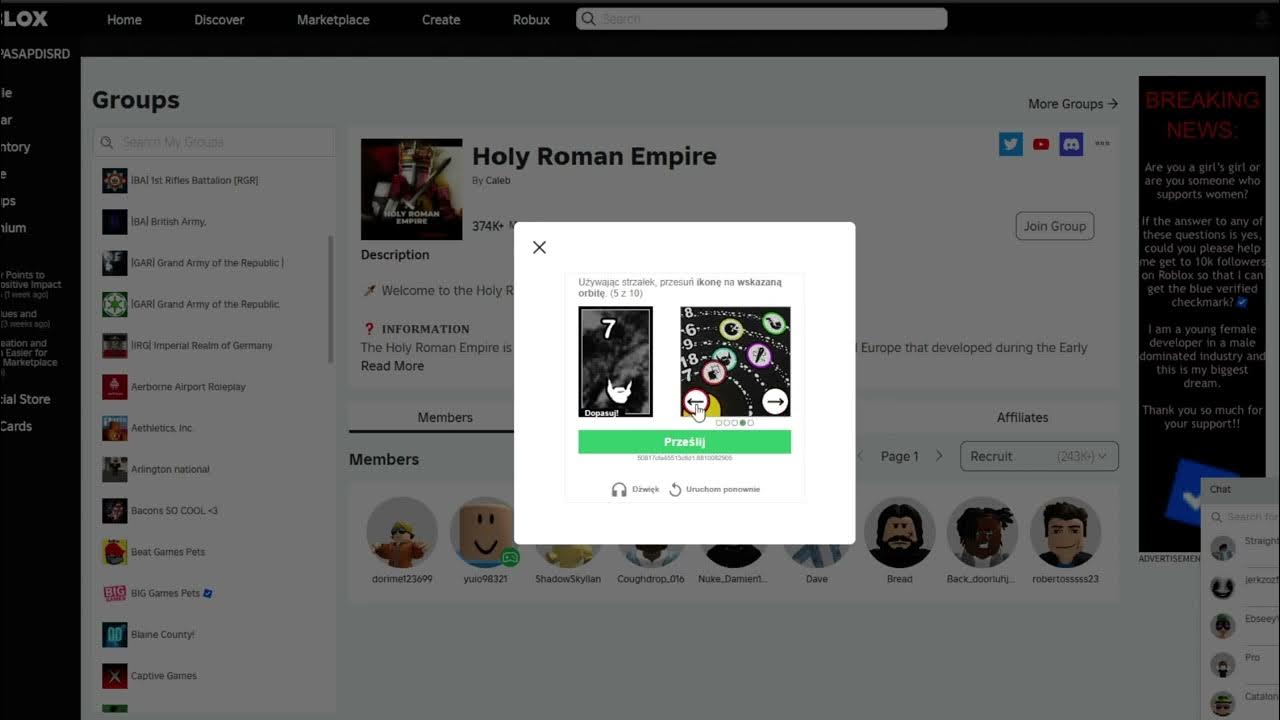Click the Uruchom ponownie restart icon

[675, 489]
